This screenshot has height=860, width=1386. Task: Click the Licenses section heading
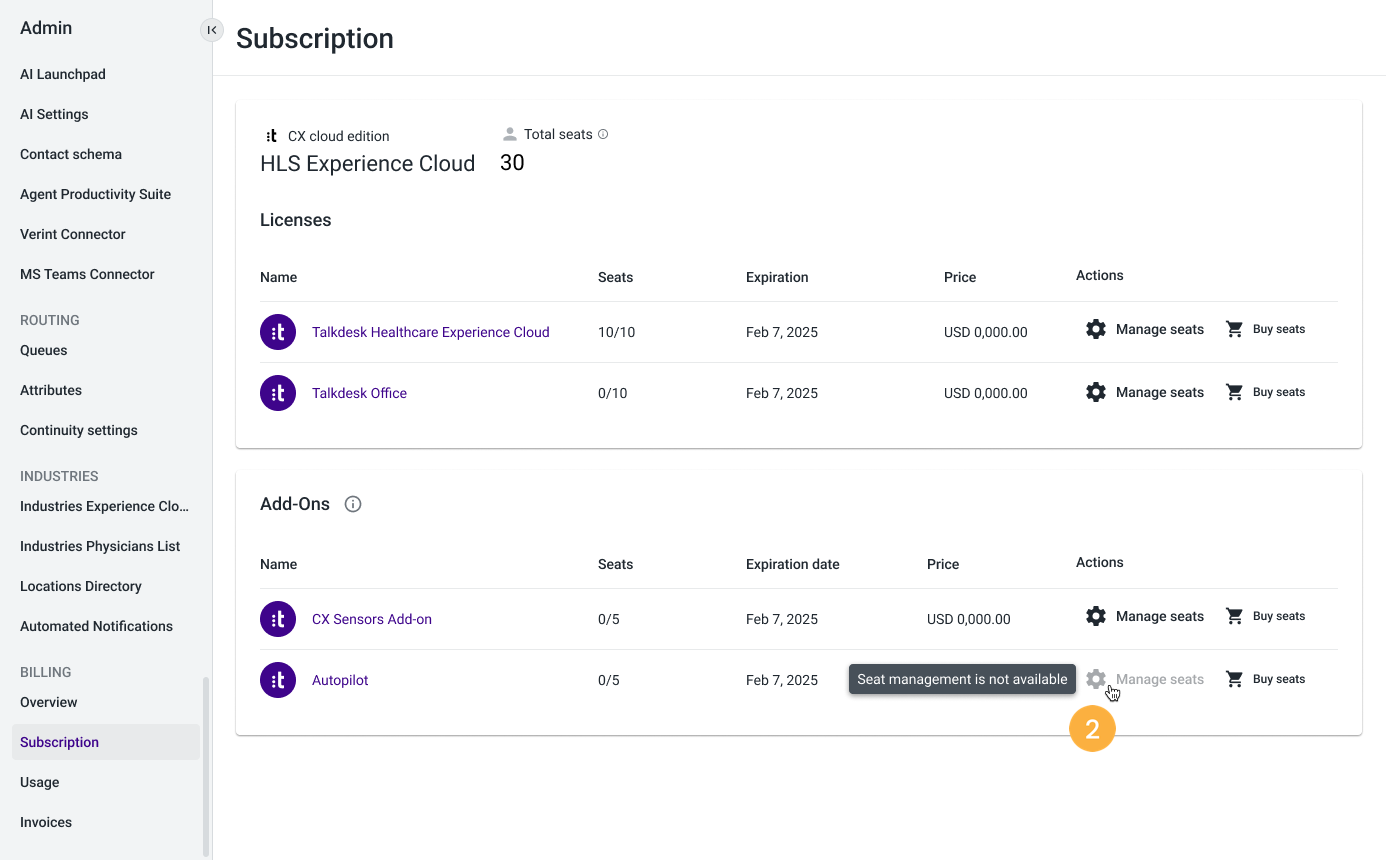(x=295, y=220)
